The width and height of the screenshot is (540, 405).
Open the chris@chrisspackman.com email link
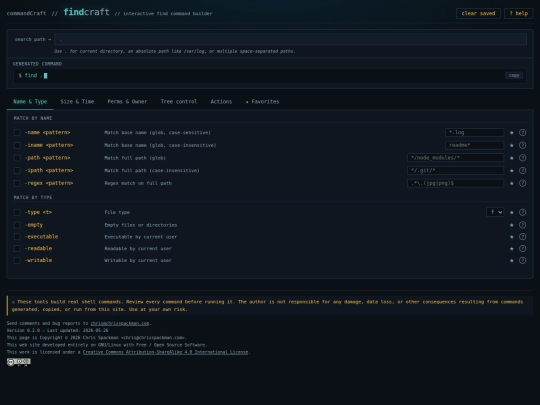(120, 323)
